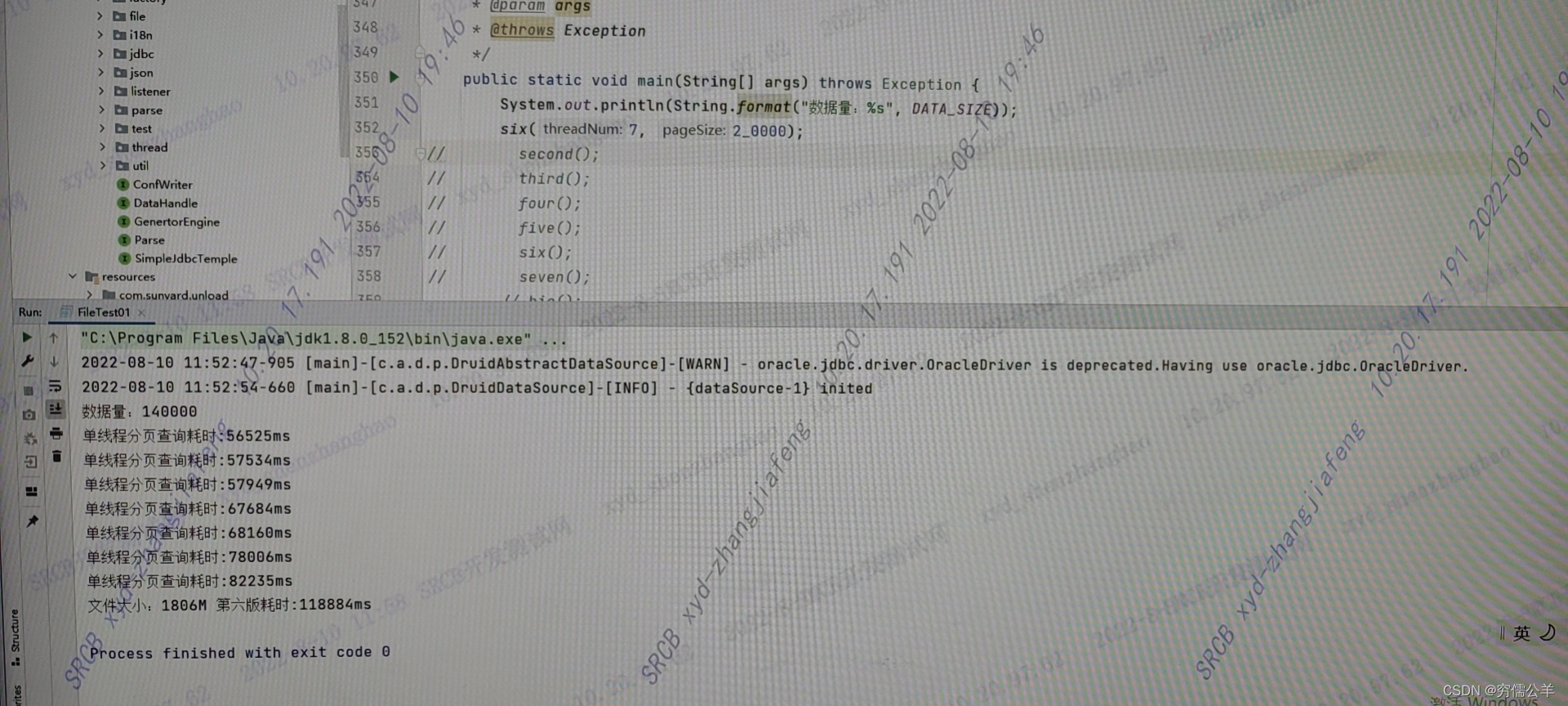Run main method from line 350 gutter arrow
This screenshot has height=706, width=1568.
[x=394, y=77]
